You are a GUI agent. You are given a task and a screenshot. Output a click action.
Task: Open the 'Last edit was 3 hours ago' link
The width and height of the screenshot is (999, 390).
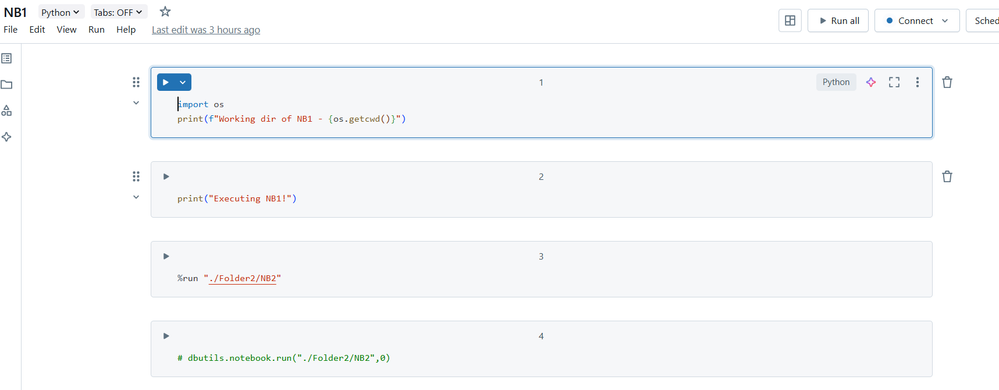click(206, 30)
